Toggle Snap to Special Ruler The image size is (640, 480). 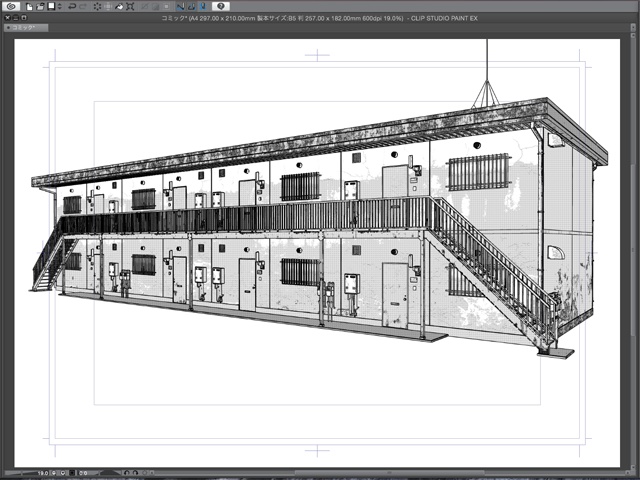(x=192, y=6)
